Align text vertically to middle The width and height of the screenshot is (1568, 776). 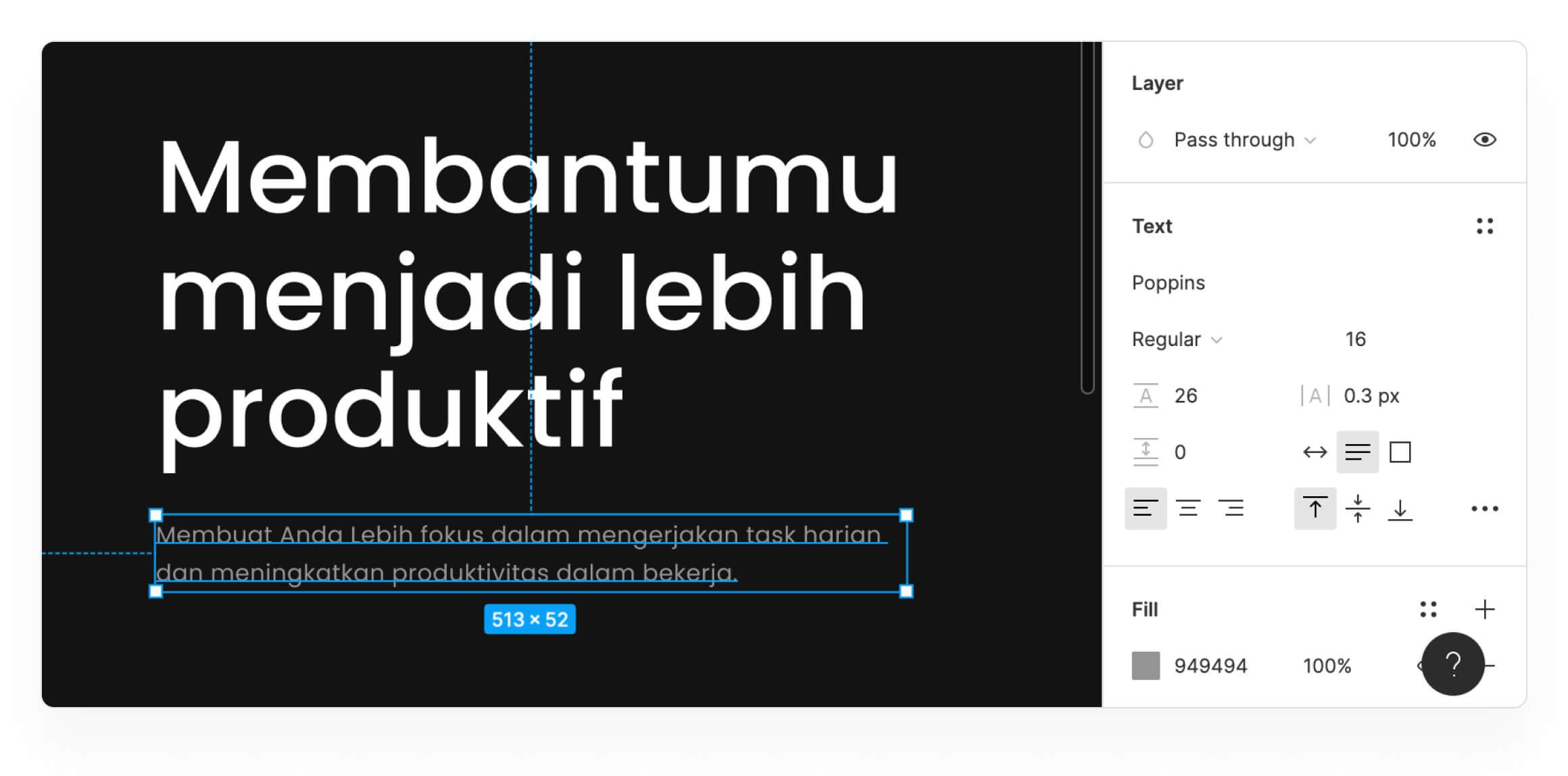[1357, 508]
